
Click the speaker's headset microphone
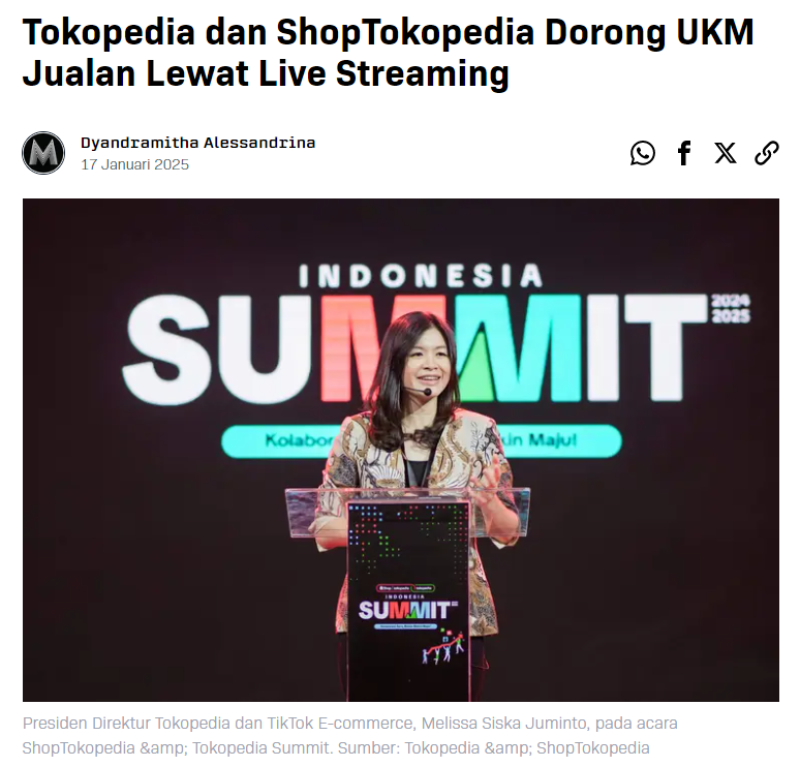426,392
